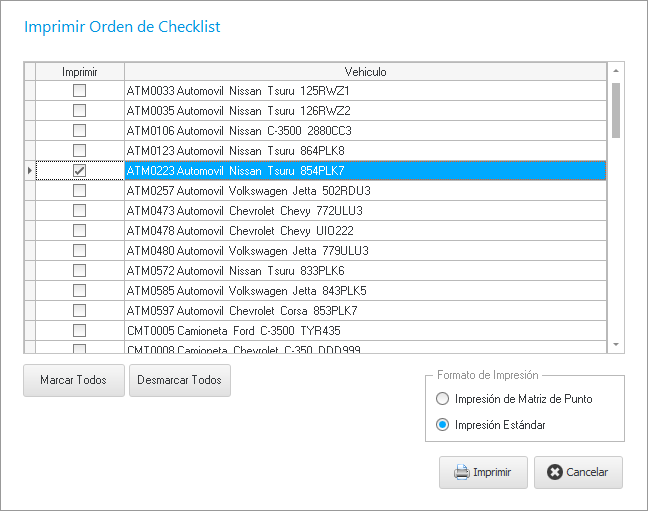
Task: Check the CMT0005 Camioneta Ford checkbox
Action: [x=79, y=331]
